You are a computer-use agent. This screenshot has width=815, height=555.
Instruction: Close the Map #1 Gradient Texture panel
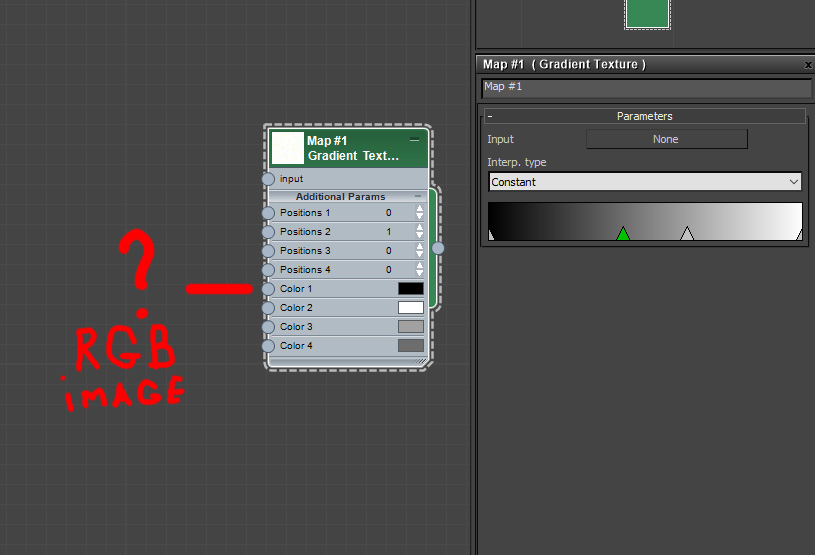click(x=808, y=65)
